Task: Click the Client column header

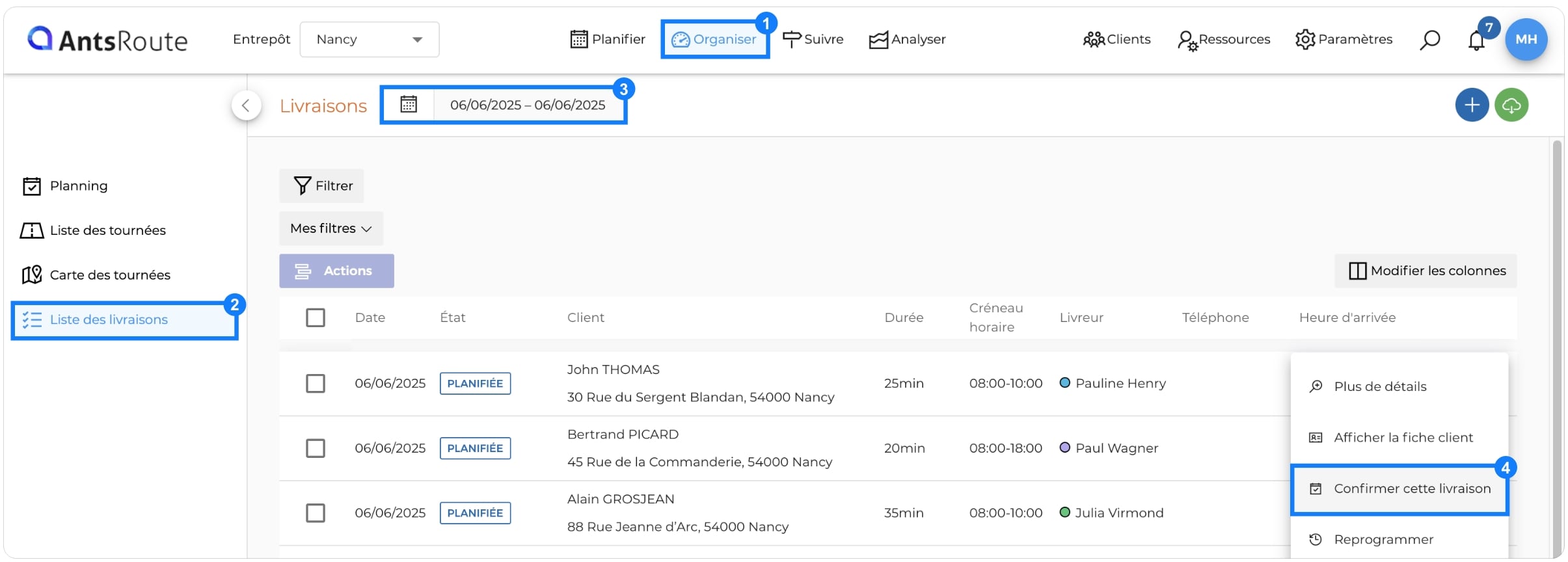Action: pyautogui.click(x=586, y=317)
